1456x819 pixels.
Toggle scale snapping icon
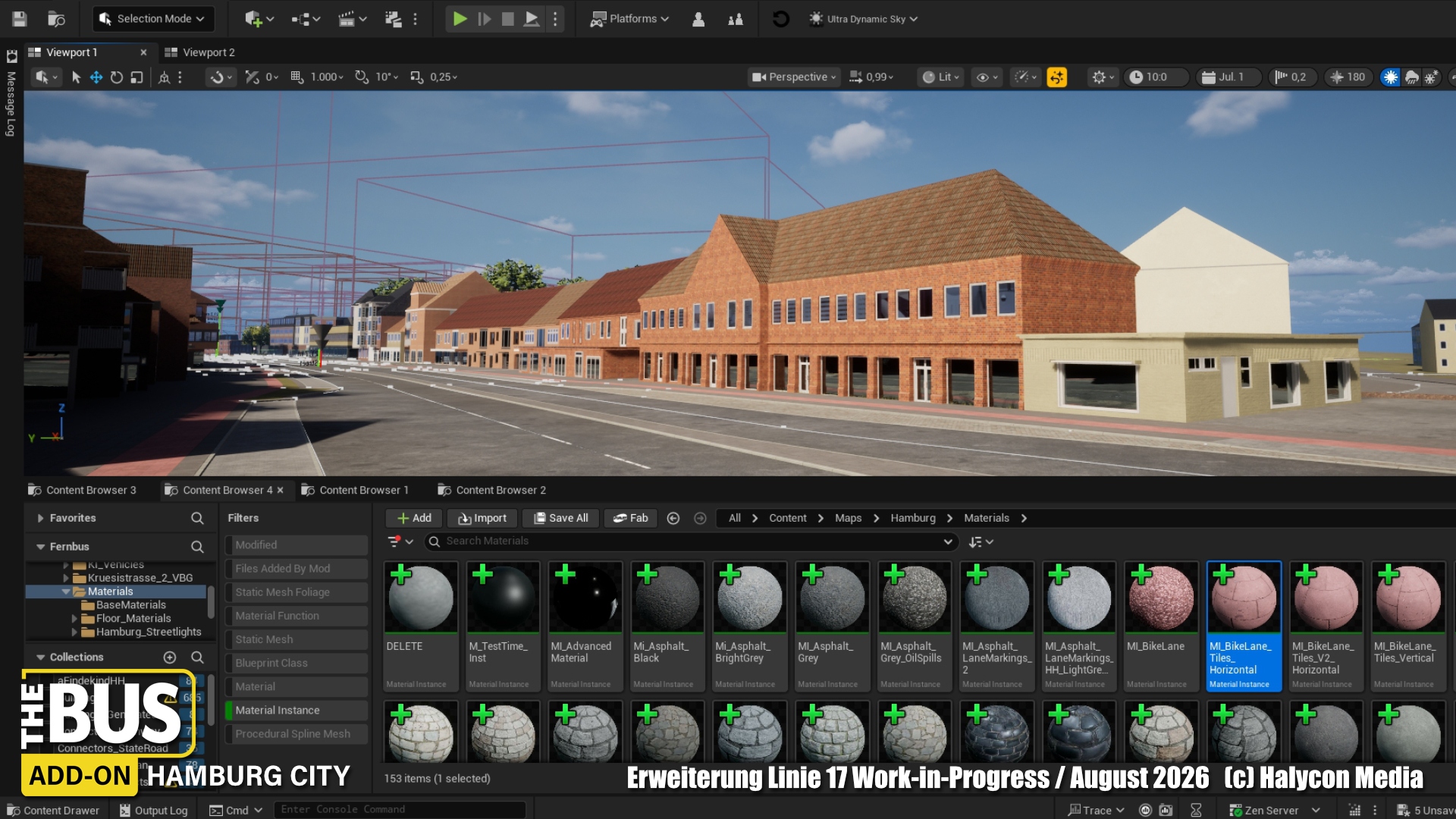coord(416,77)
